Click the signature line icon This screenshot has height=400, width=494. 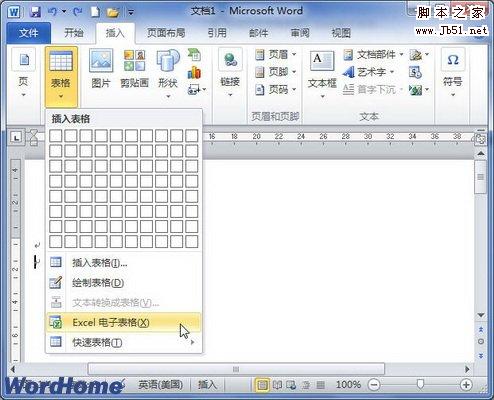(x=419, y=54)
